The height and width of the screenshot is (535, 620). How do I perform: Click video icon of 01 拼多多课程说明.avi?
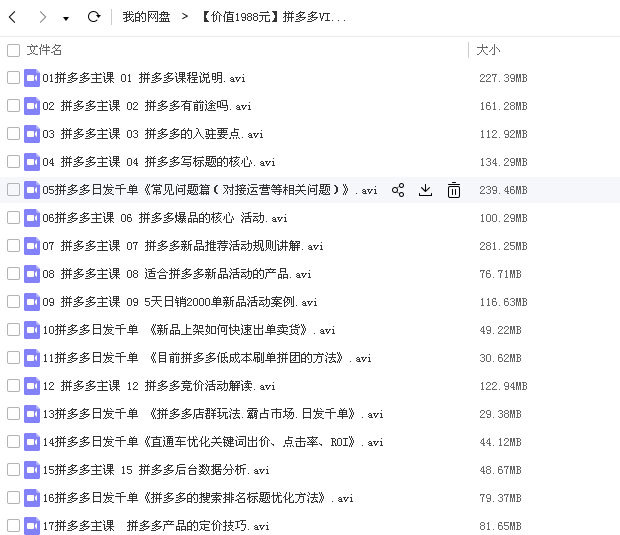[32, 78]
